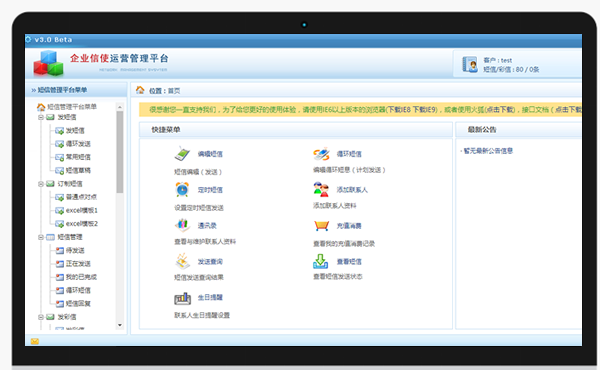Click the alarm clock 定时短信 icon

pyautogui.click(x=182, y=189)
